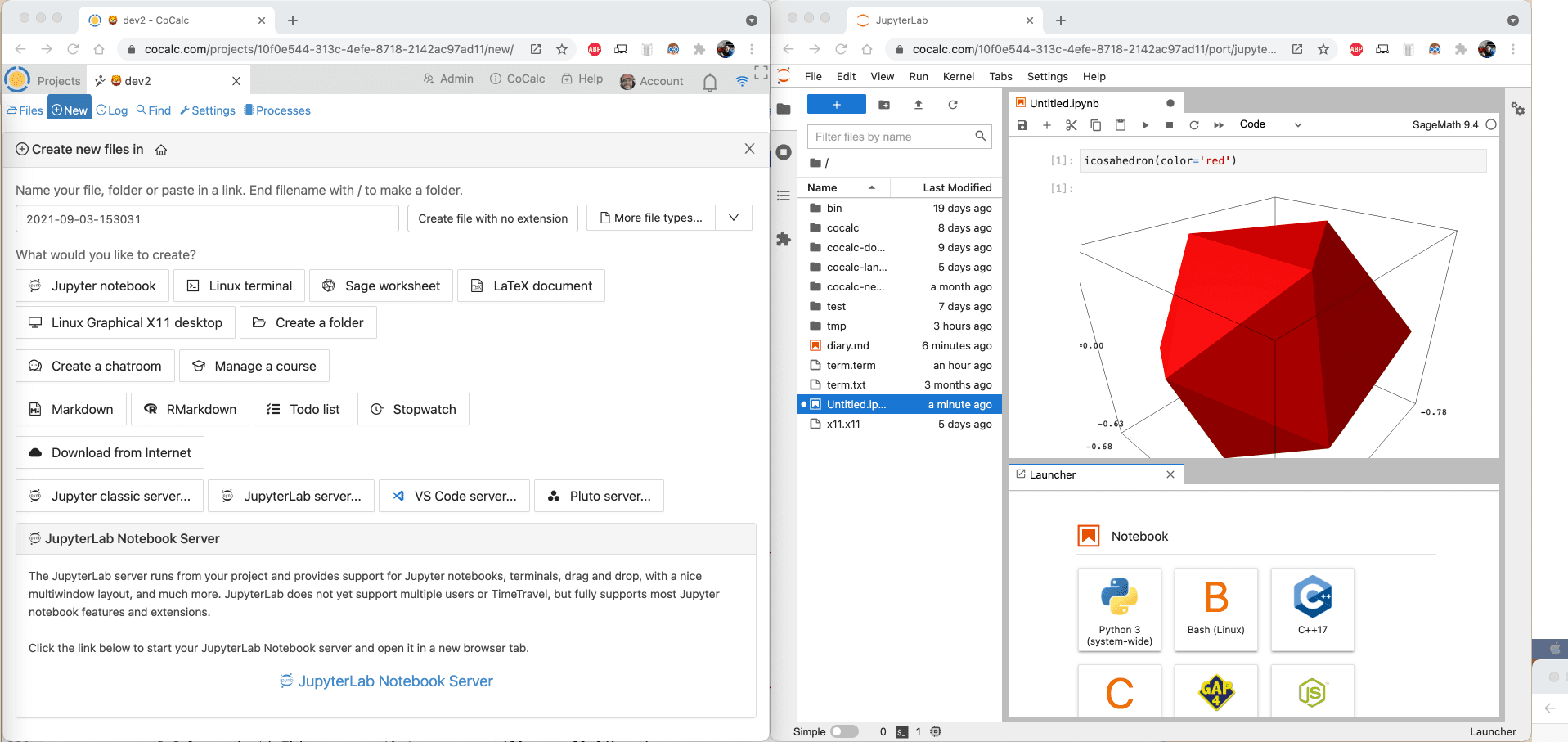Image resolution: width=1568 pixels, height=742 pixels.
Task: Open the Table of Contents sidebar
Action: tap(784, 196)
